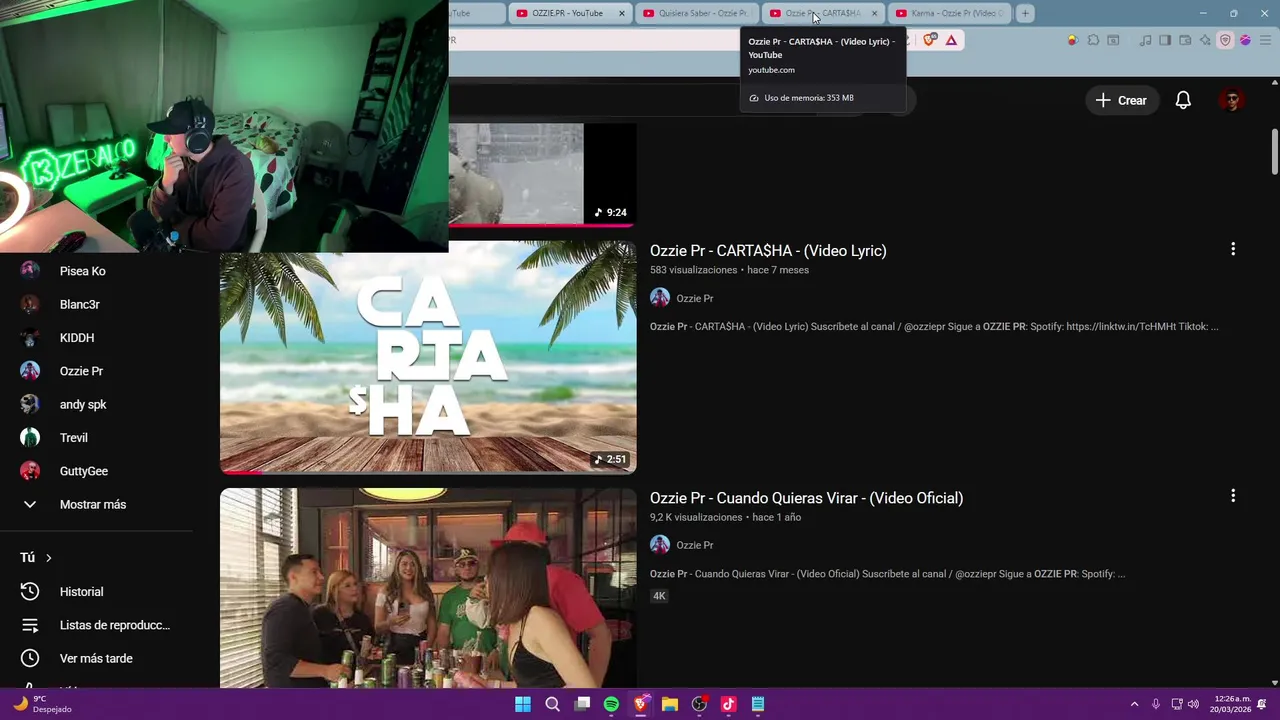
Task: Open the Tú section chevron
Action: 48,558
